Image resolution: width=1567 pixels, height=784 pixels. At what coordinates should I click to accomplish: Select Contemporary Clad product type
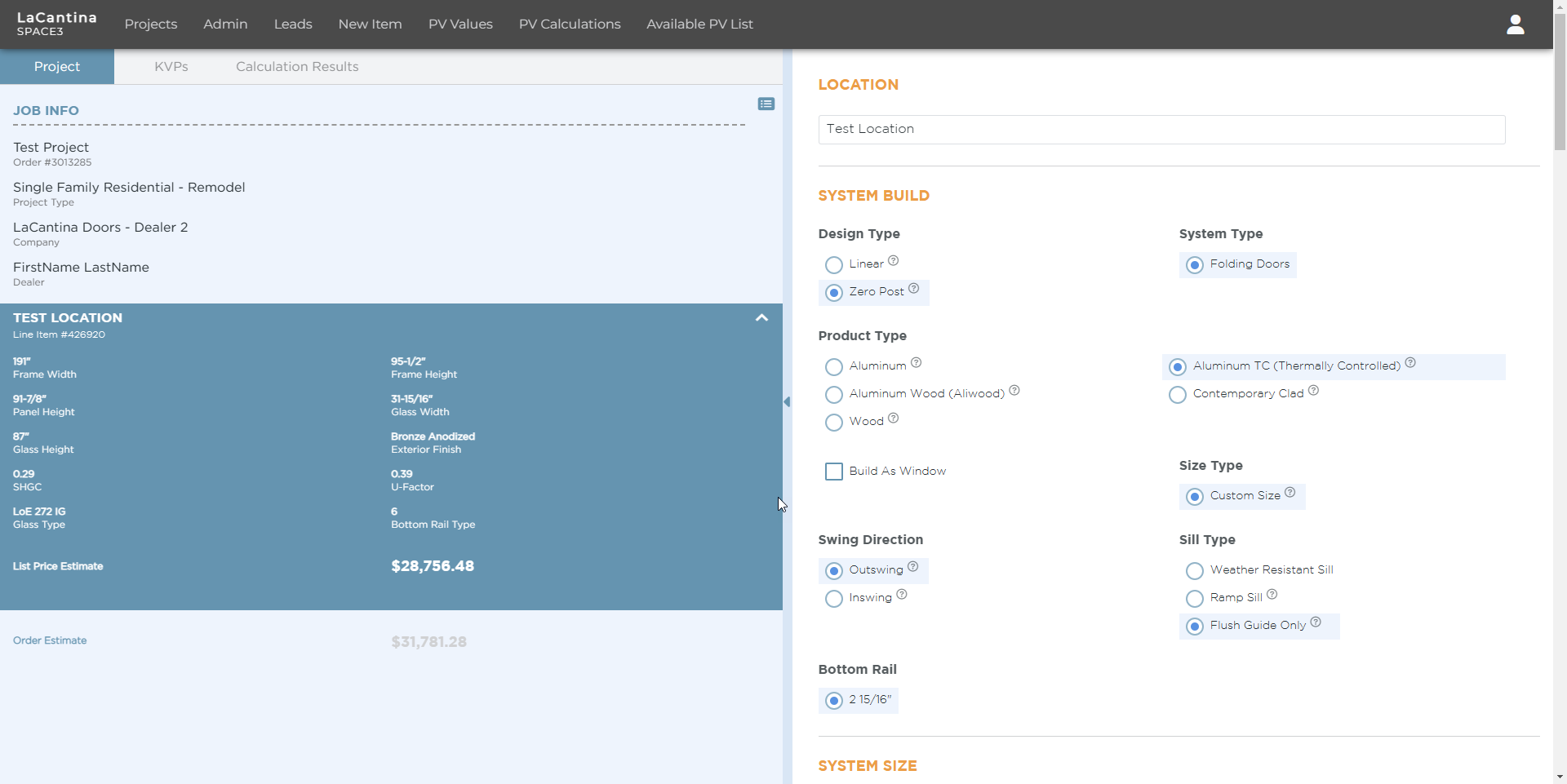1177,395
